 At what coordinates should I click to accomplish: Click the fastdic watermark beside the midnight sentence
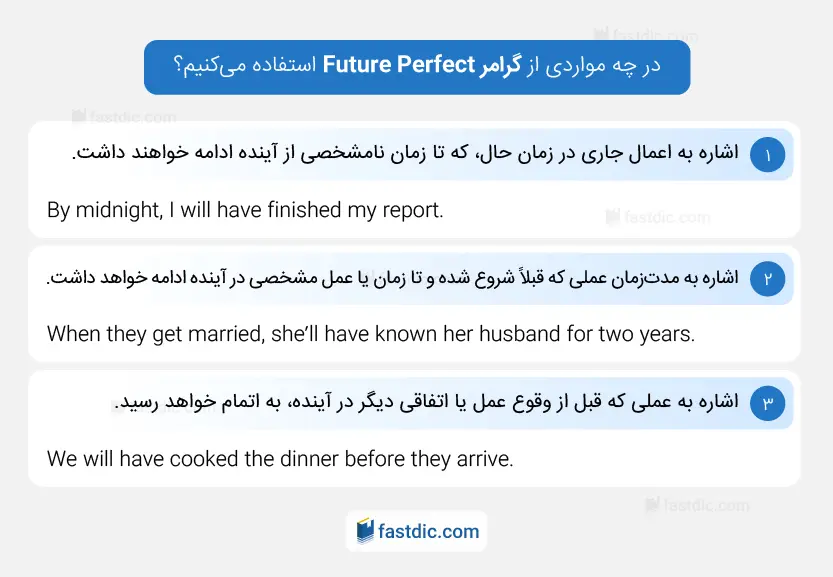[658, 217]
